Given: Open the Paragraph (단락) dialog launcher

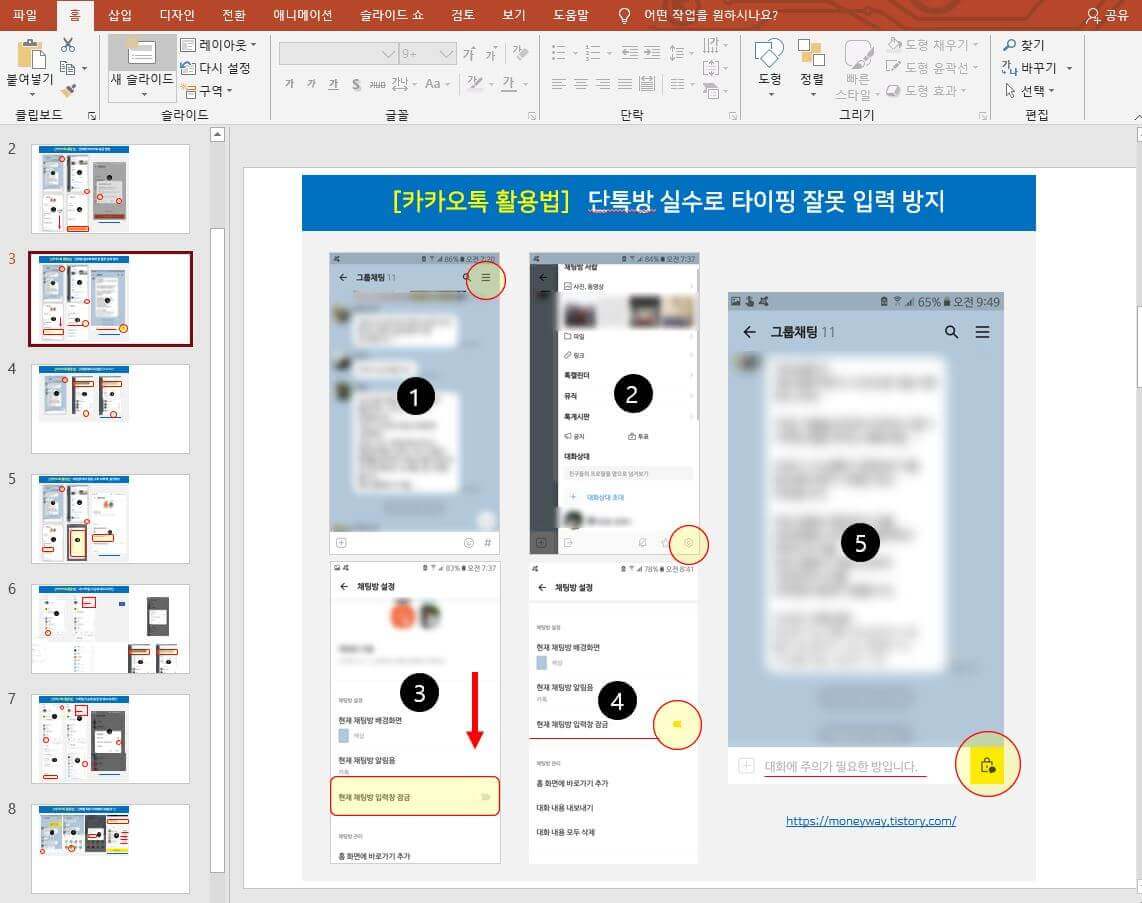Looking at the screenshot, I should tap(733, 116).
